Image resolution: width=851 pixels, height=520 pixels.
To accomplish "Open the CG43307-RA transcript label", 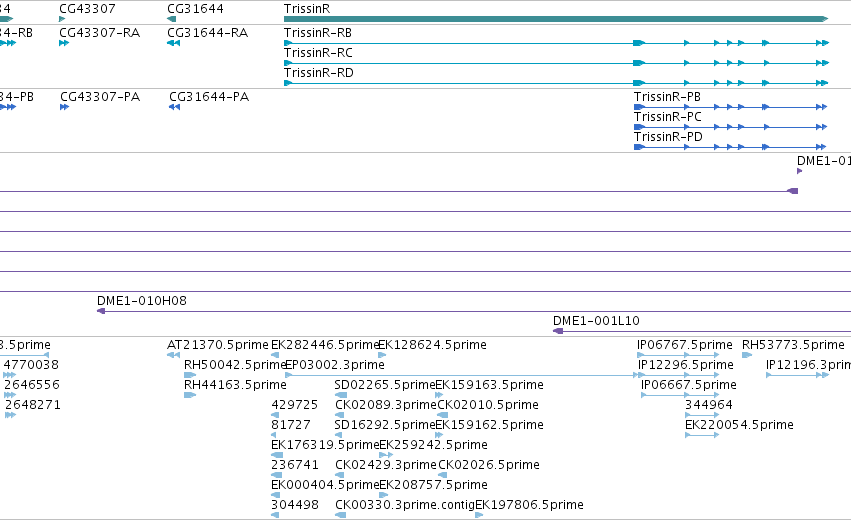I will coord(99,33).
